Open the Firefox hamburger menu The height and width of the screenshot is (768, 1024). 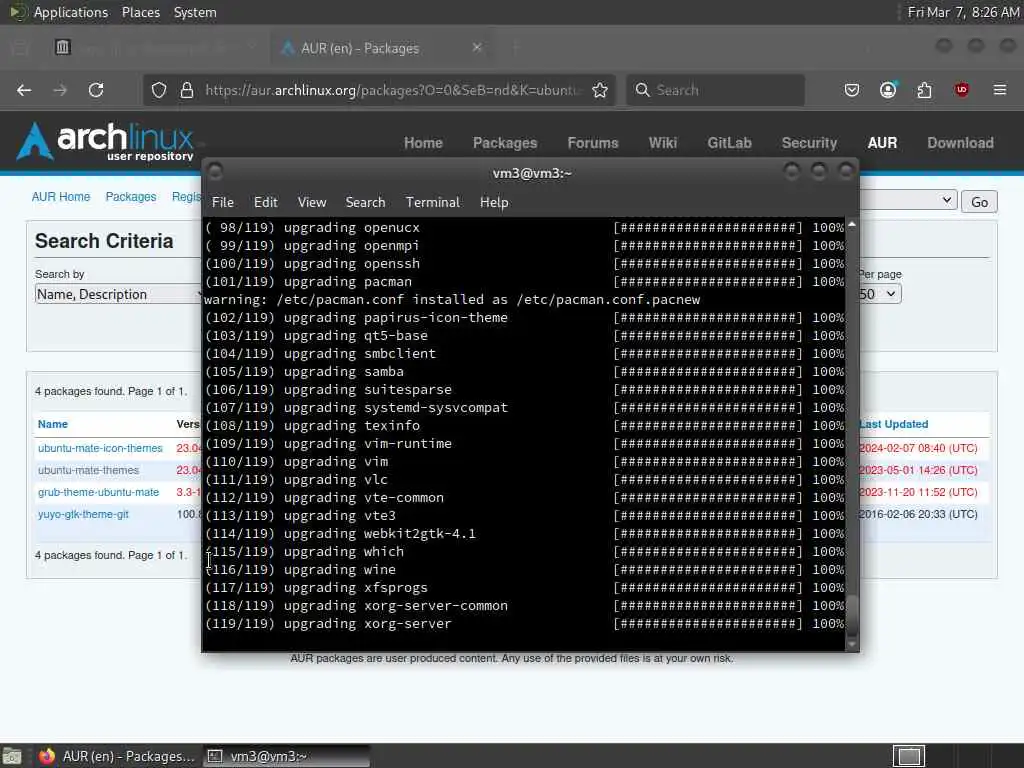[x=1000, y=90]
